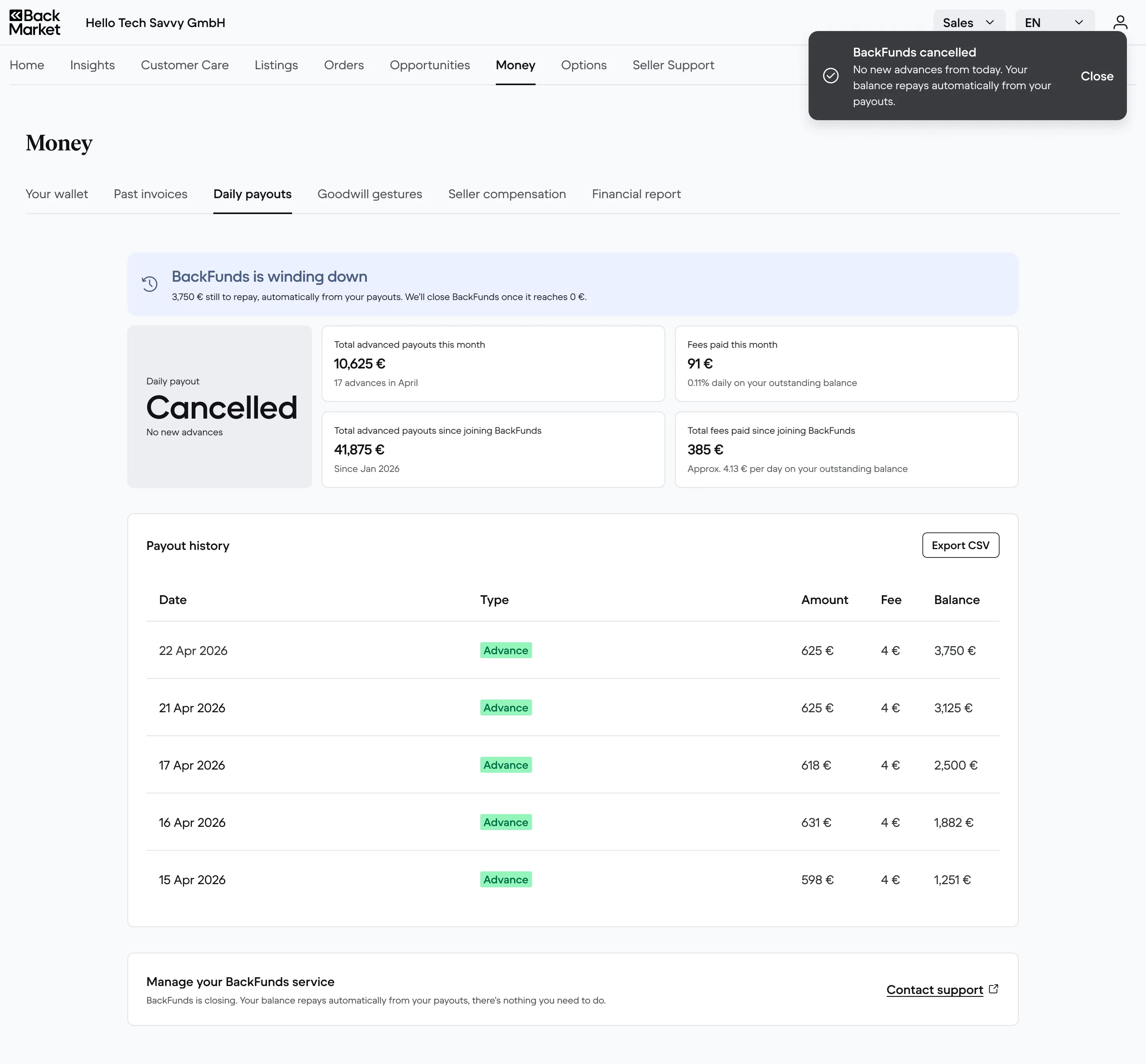This screenshot has width=1146, height=1064.
Task: Click the Back Market logo
Action: [35, 22]
